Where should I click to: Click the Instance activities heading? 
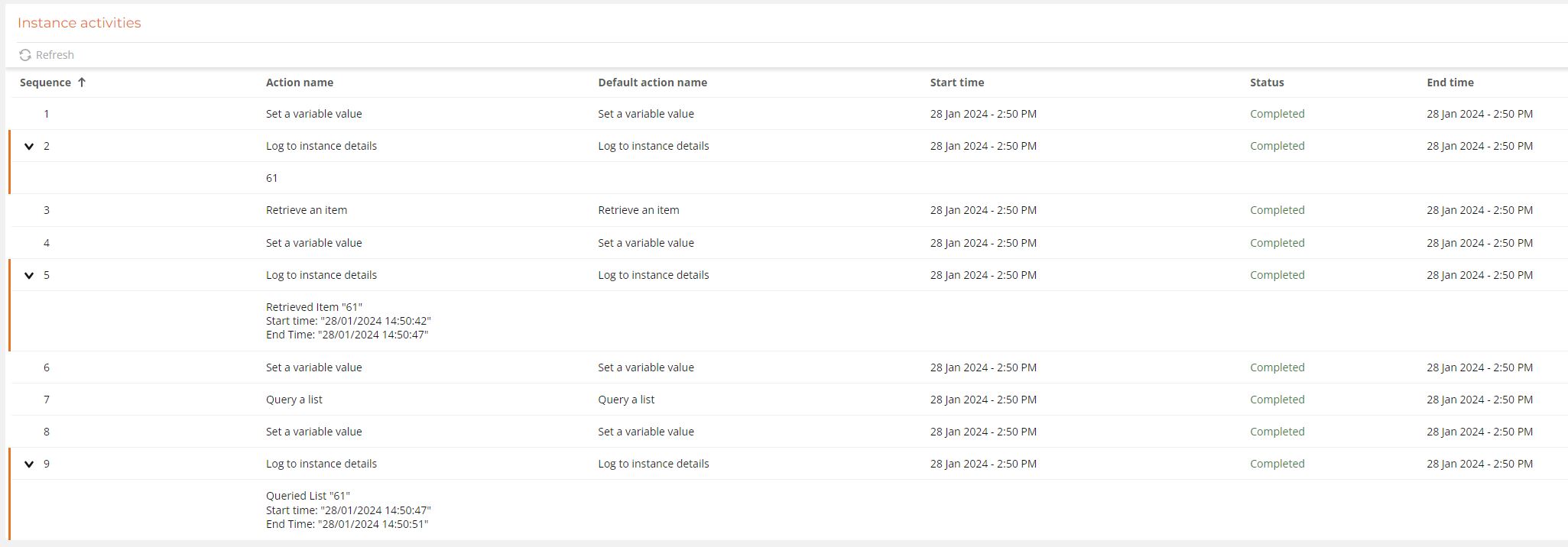(80, 23)
